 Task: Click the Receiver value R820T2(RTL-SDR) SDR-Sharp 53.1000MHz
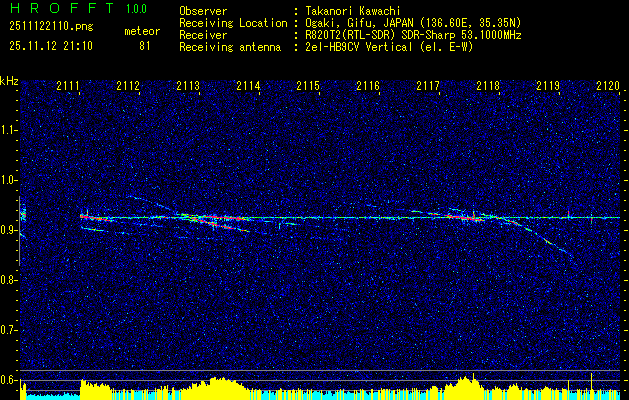[413, 35]
